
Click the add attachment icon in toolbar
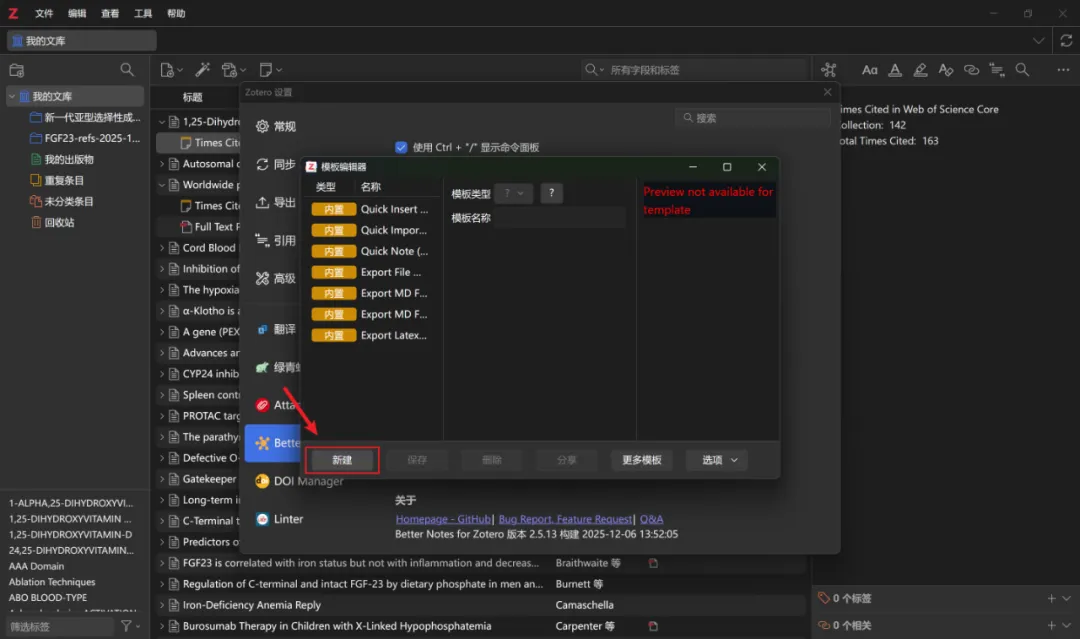(x=229, y=70)
